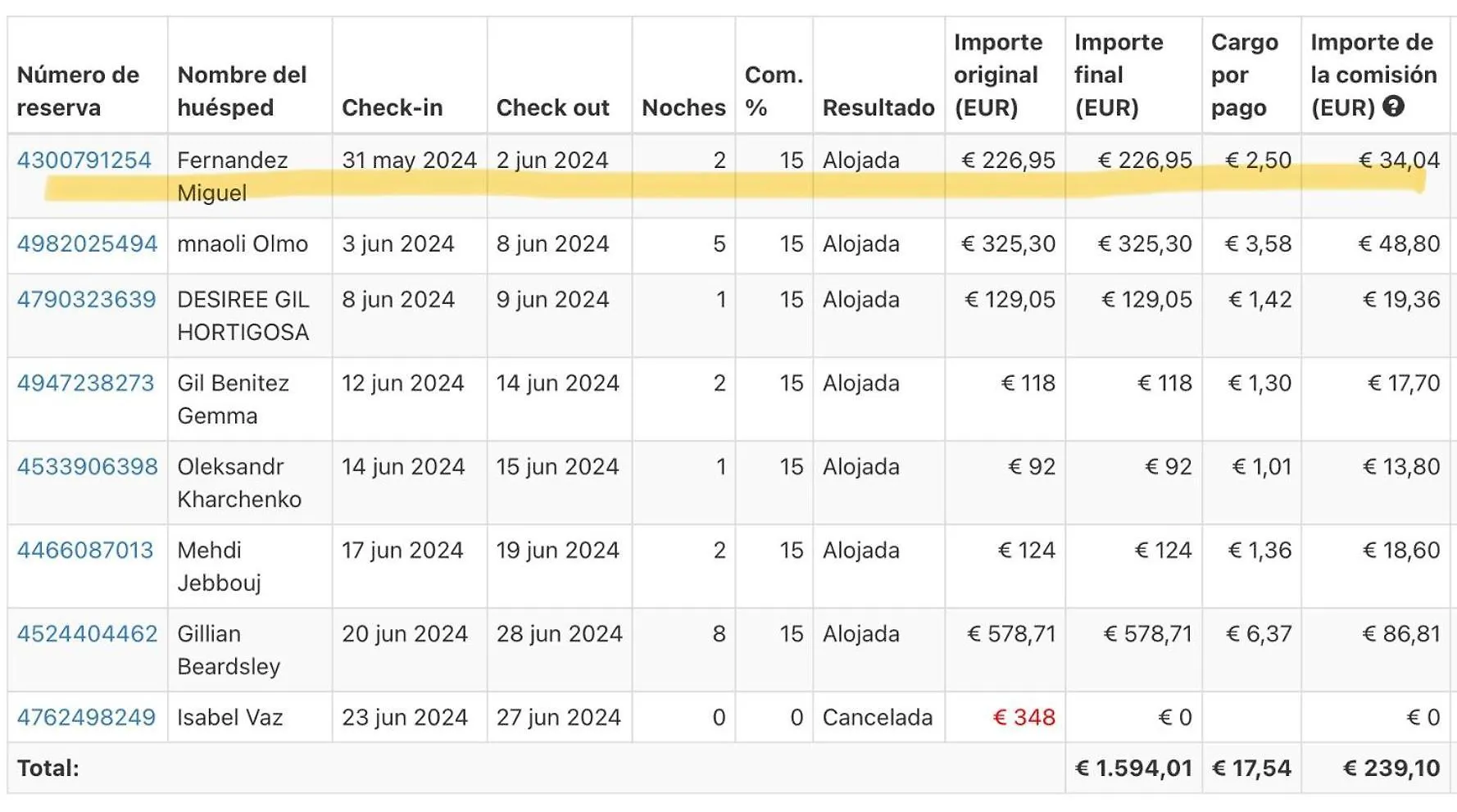Click the Nombre del huésped column header
Screen dimensions: 1457x812
click(x=242, y=91)
